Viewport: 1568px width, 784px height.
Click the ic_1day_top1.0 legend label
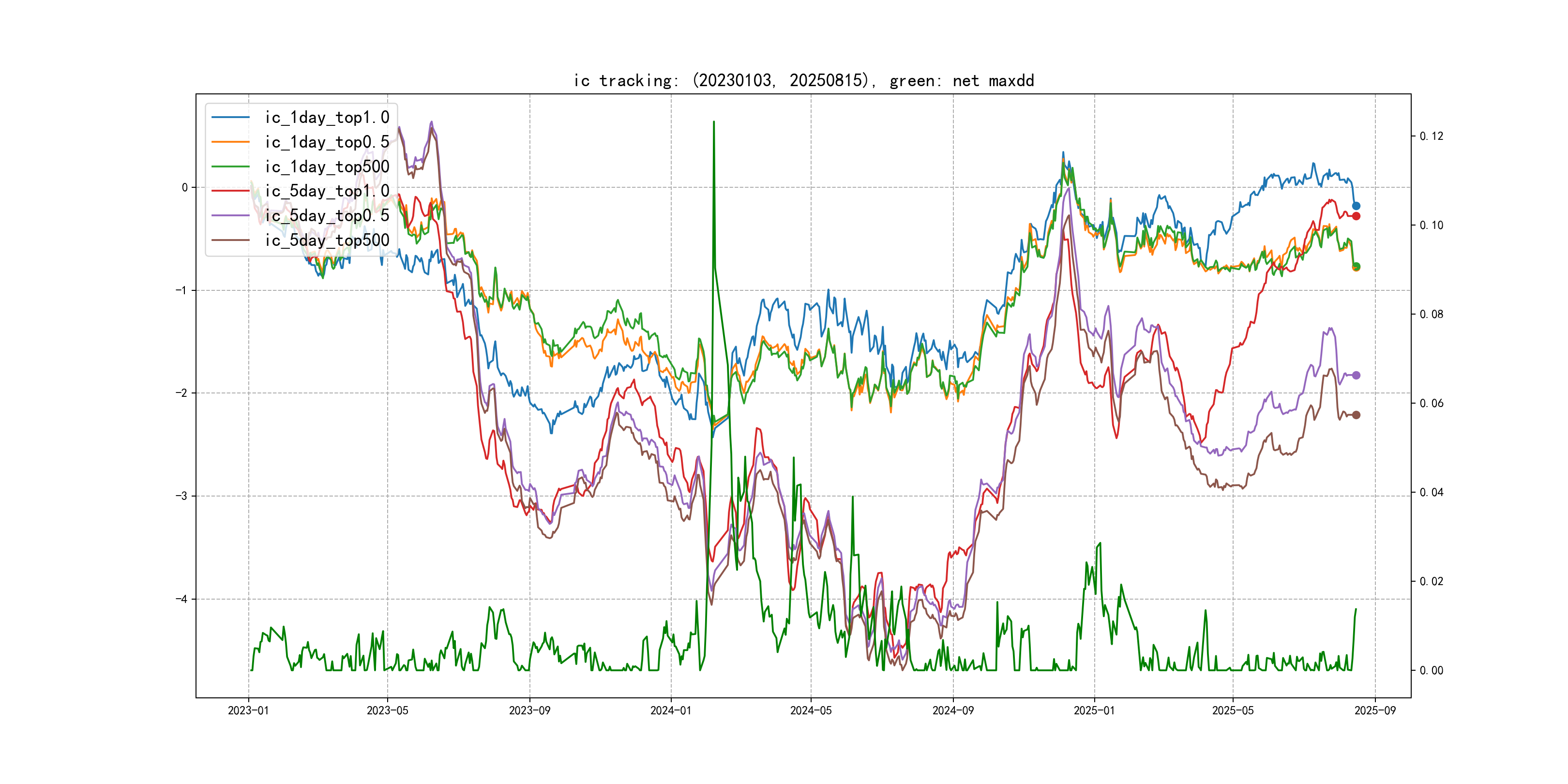click(x=327, y=118)
